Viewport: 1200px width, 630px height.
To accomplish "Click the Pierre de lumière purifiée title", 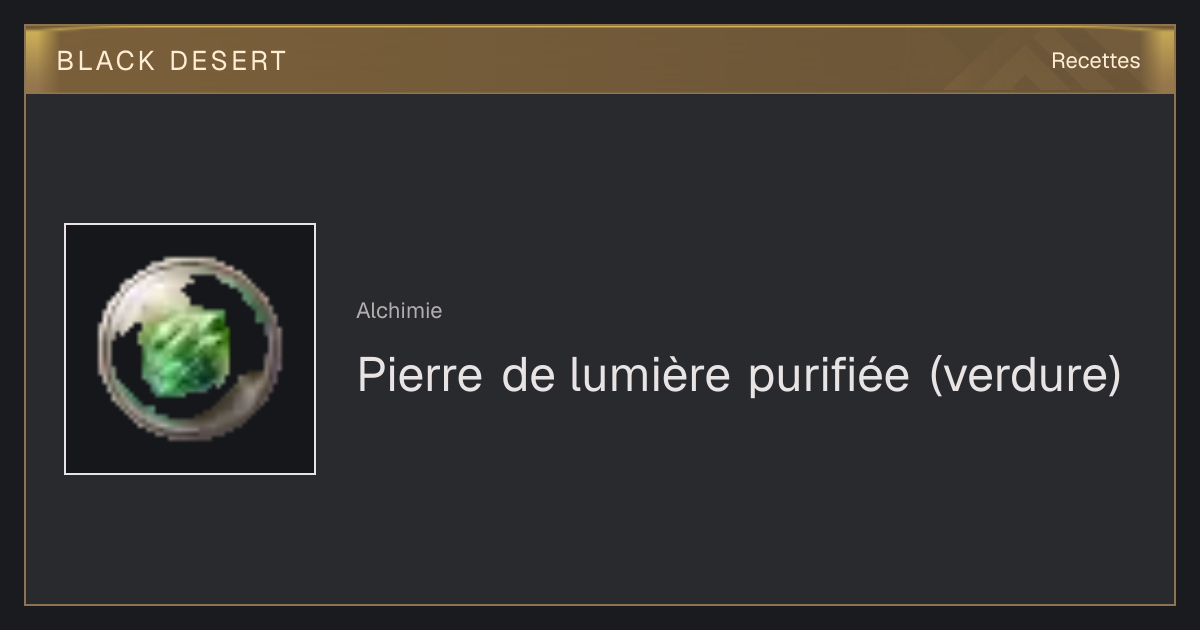I will coord(739,376).
